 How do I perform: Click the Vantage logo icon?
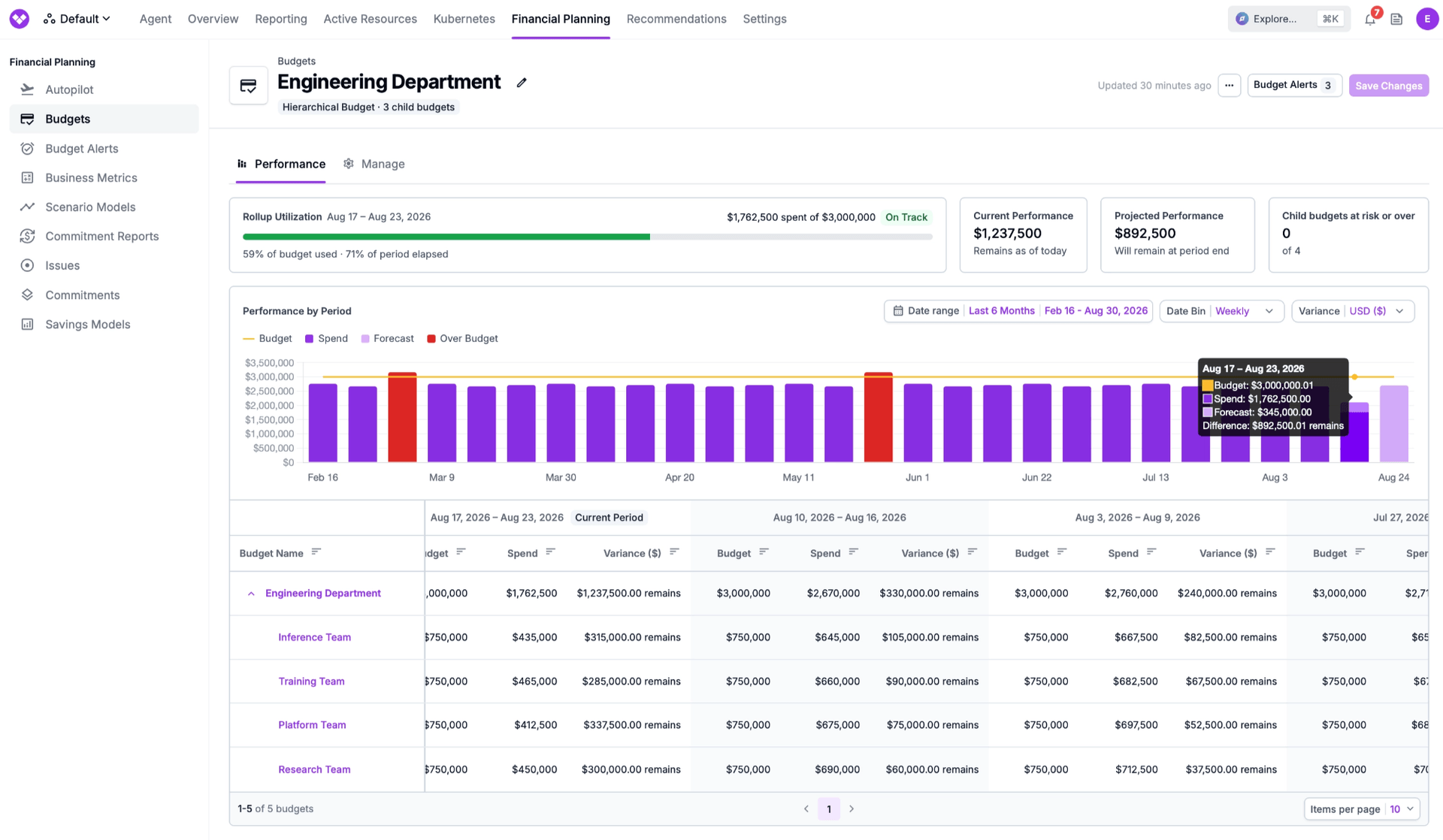click(20, 19)
